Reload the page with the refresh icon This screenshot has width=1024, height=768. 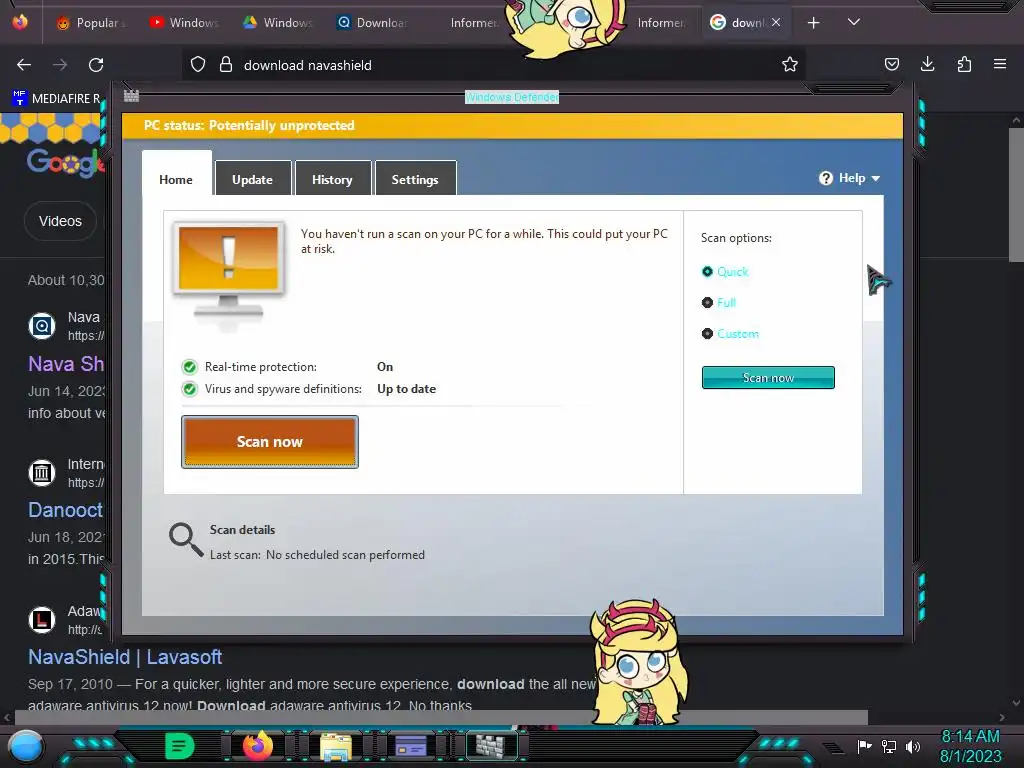click(96, 65)
